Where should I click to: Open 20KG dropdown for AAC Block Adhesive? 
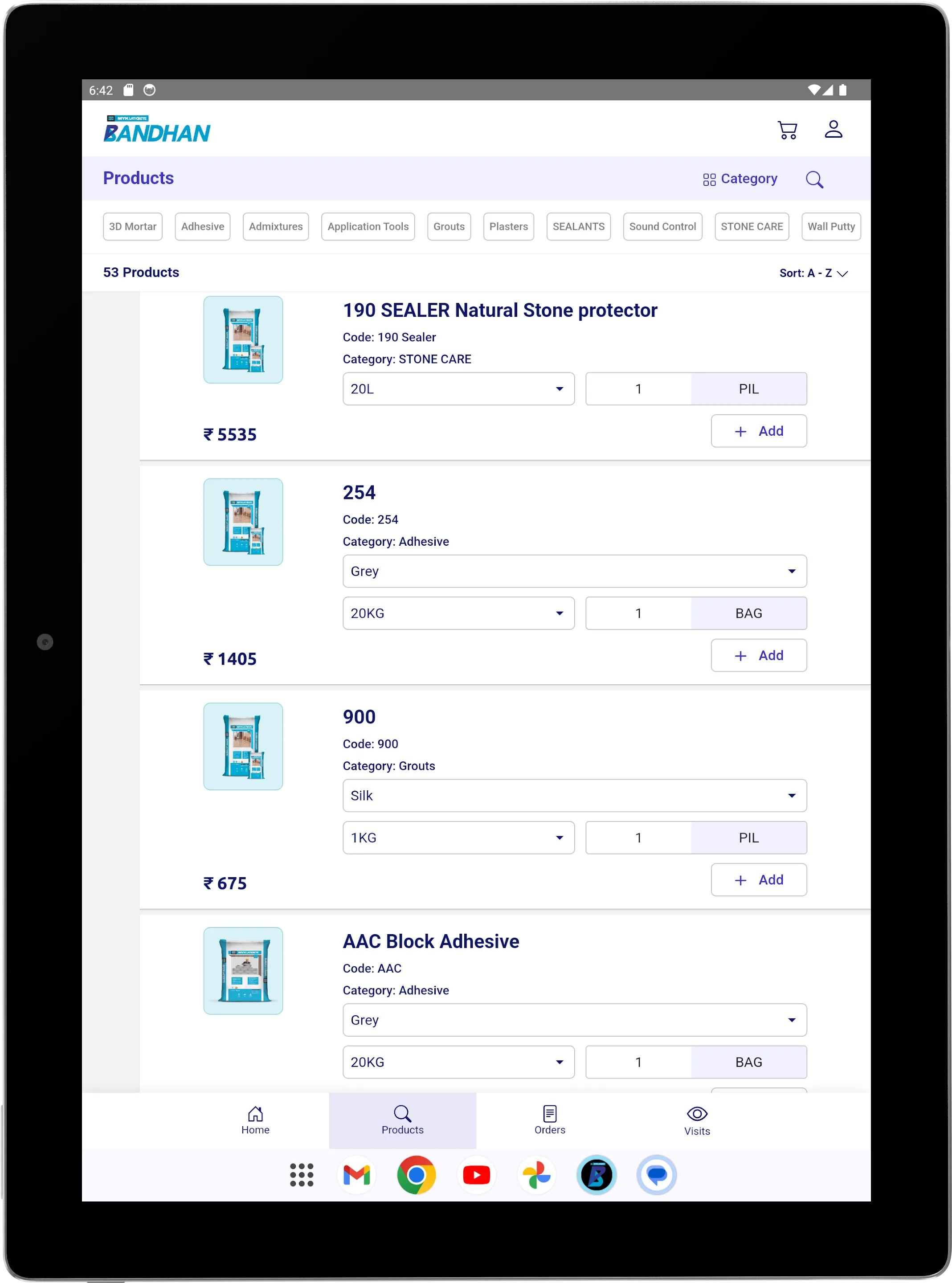tap(458, 1062)
